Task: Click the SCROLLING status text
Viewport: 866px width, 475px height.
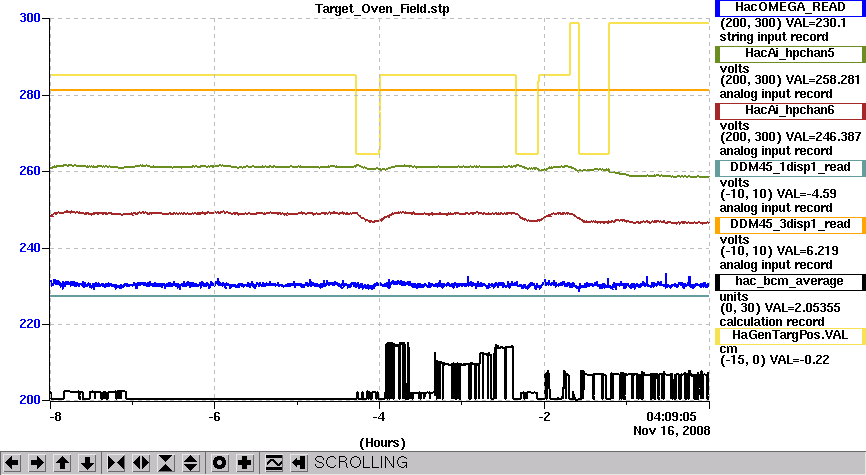Action: click(x=361, y=462)
